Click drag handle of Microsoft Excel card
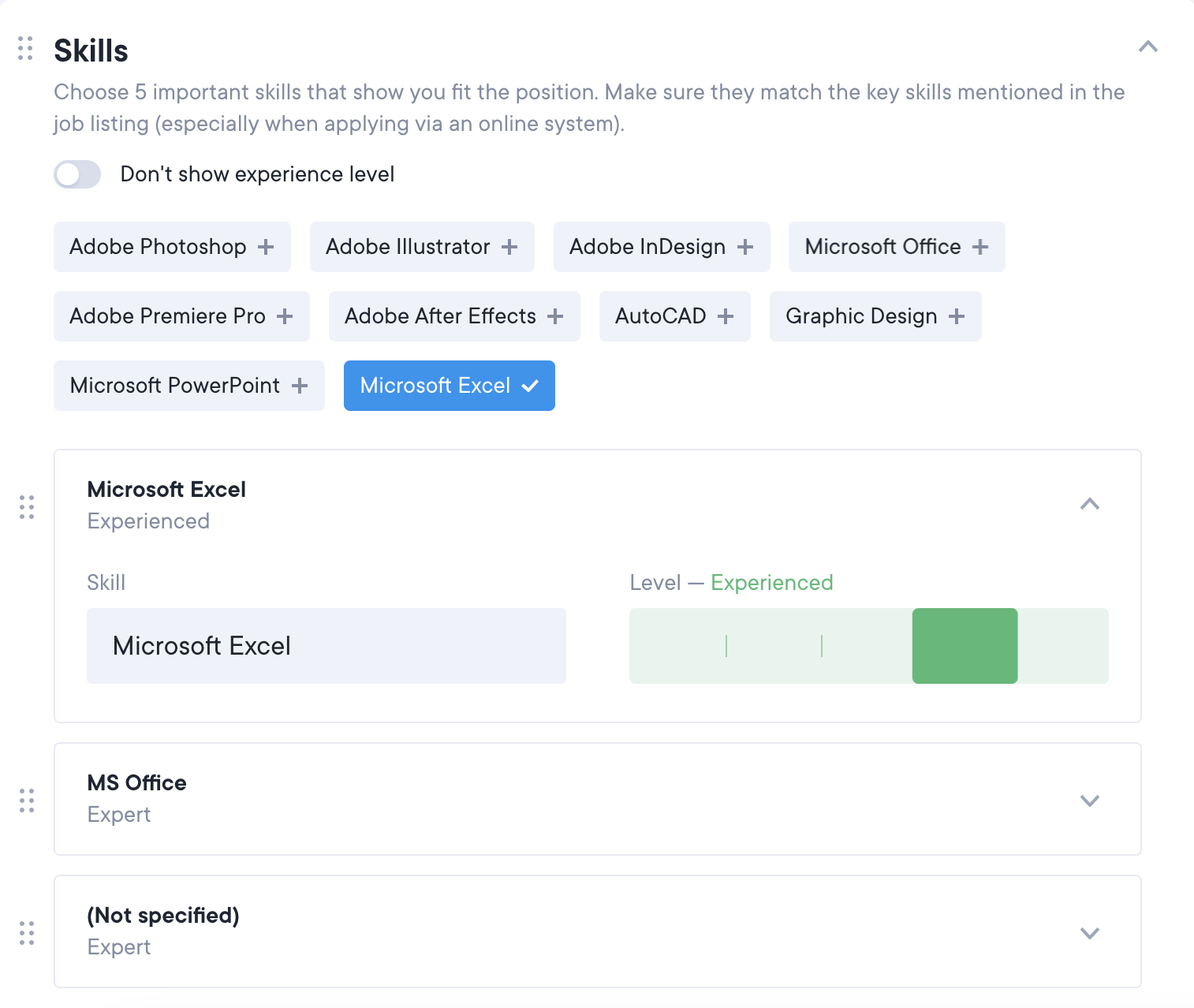Viewport: 1194px width, 1008px height. 27,507
